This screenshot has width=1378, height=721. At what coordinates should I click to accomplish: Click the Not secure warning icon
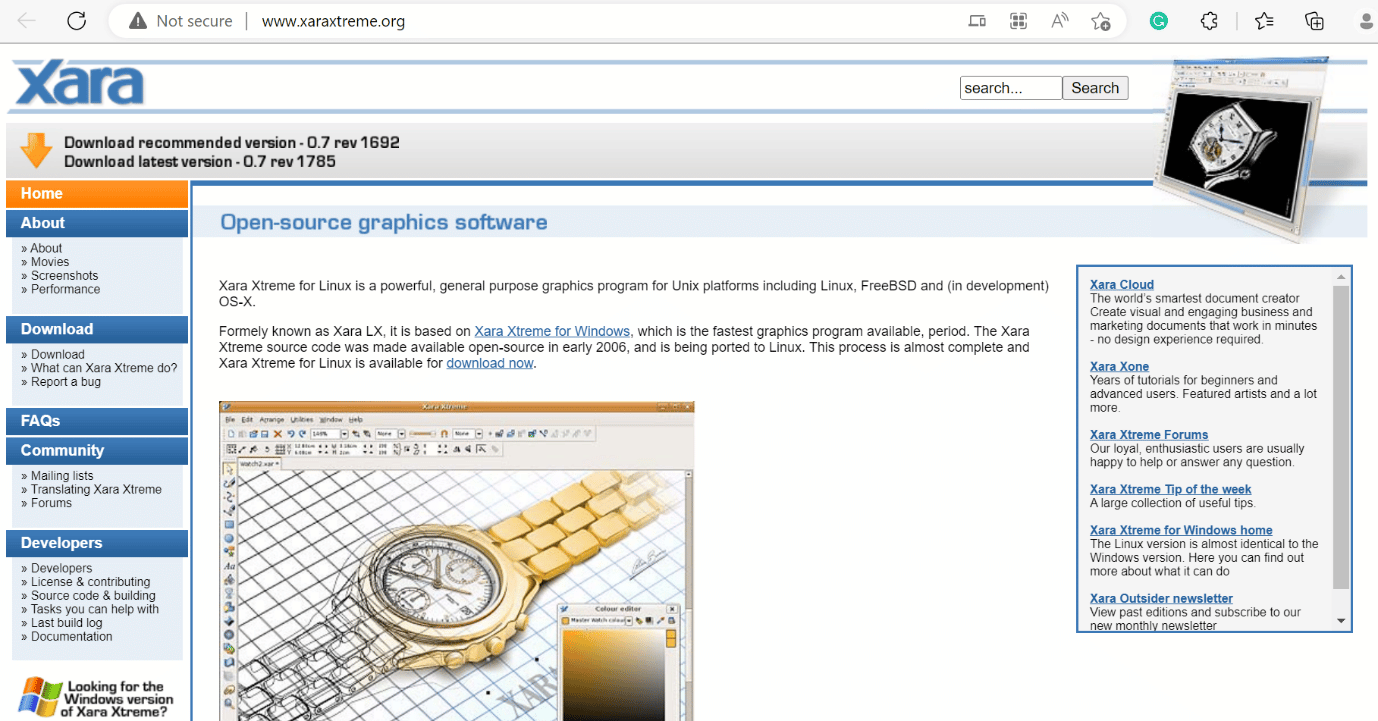point(139,21)
